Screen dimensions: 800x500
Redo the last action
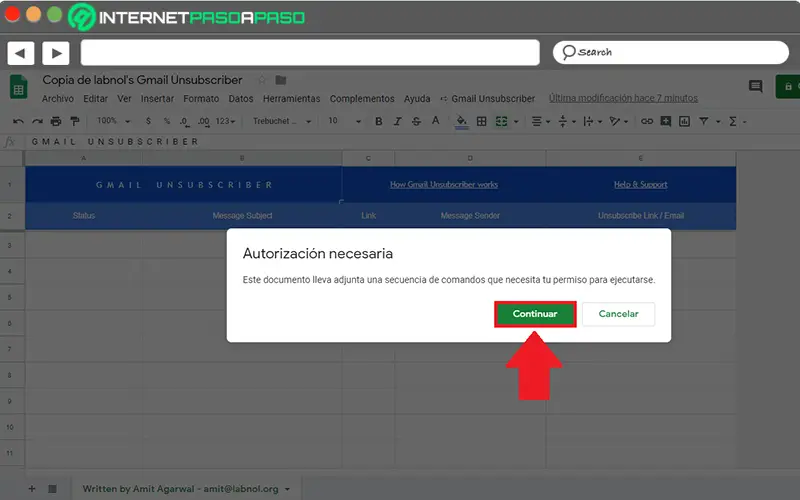[37, 121]
